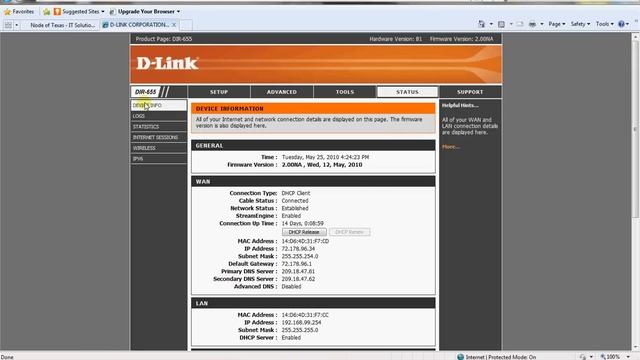Expand the Print dropdown arrow
Screen dimensions: 640x360
tap(542, 24)
